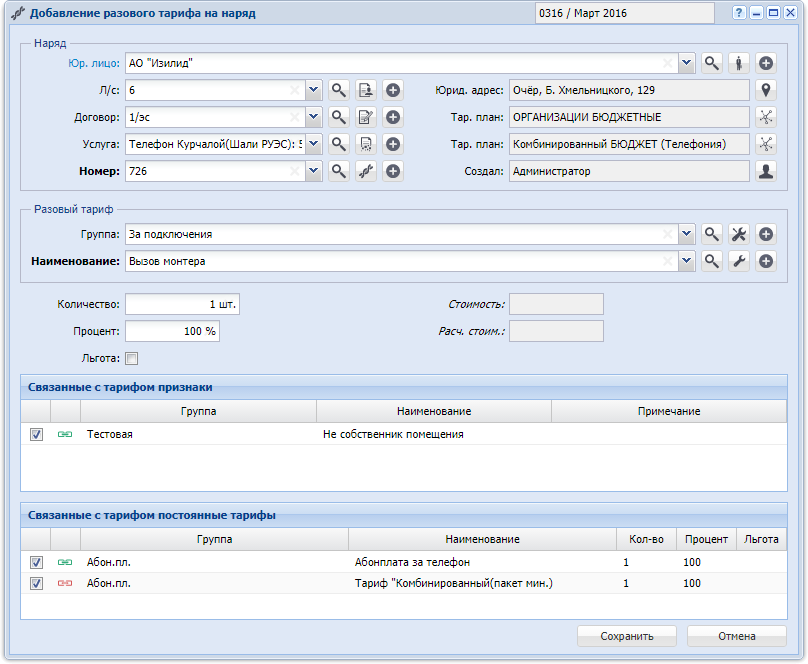808x664 pixels.
Task: Expand the Услуга dropdown arrow
Action: click(x=313, y=144)
